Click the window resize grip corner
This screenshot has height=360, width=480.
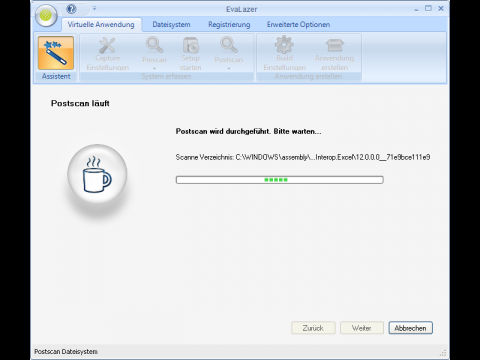click(x=443, y=353)
